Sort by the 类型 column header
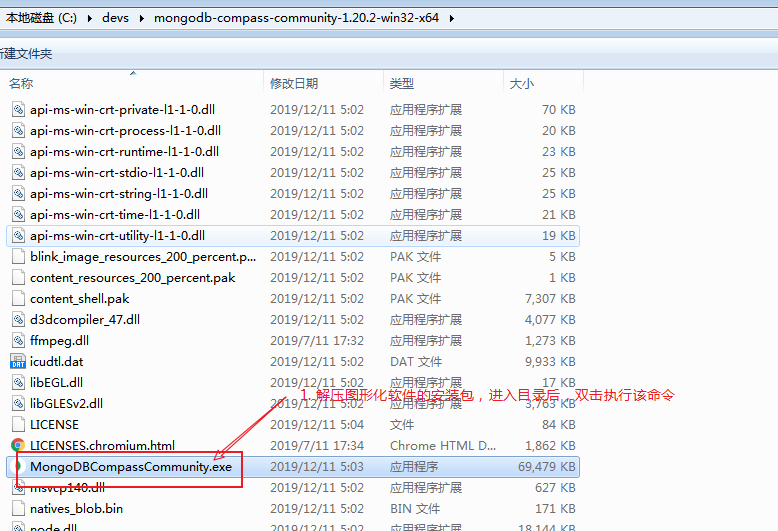This screenshot has width=778, height=531. coord(443,83)
